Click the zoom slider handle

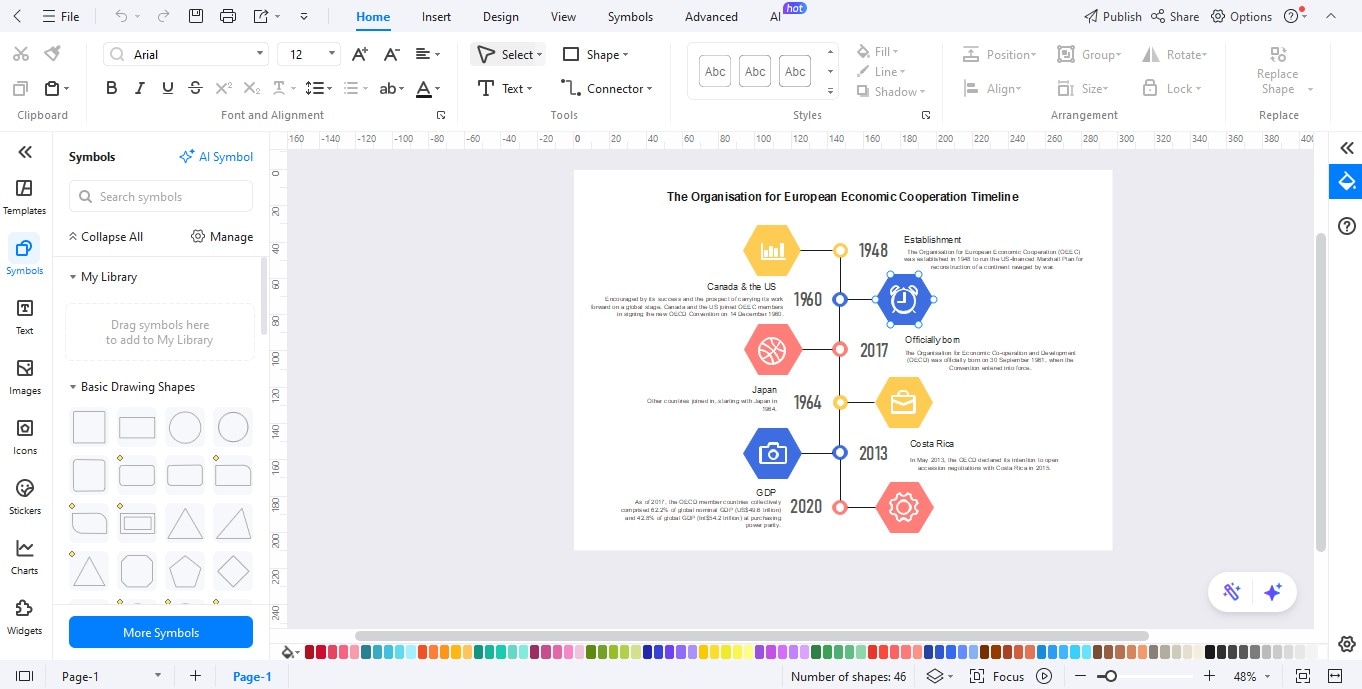[1110, 676]
